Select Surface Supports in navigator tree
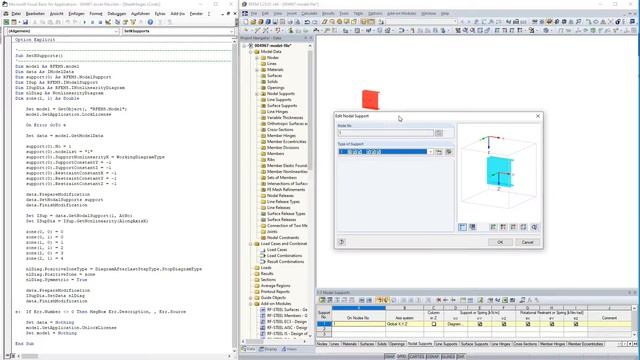 (x=282, y=106)
